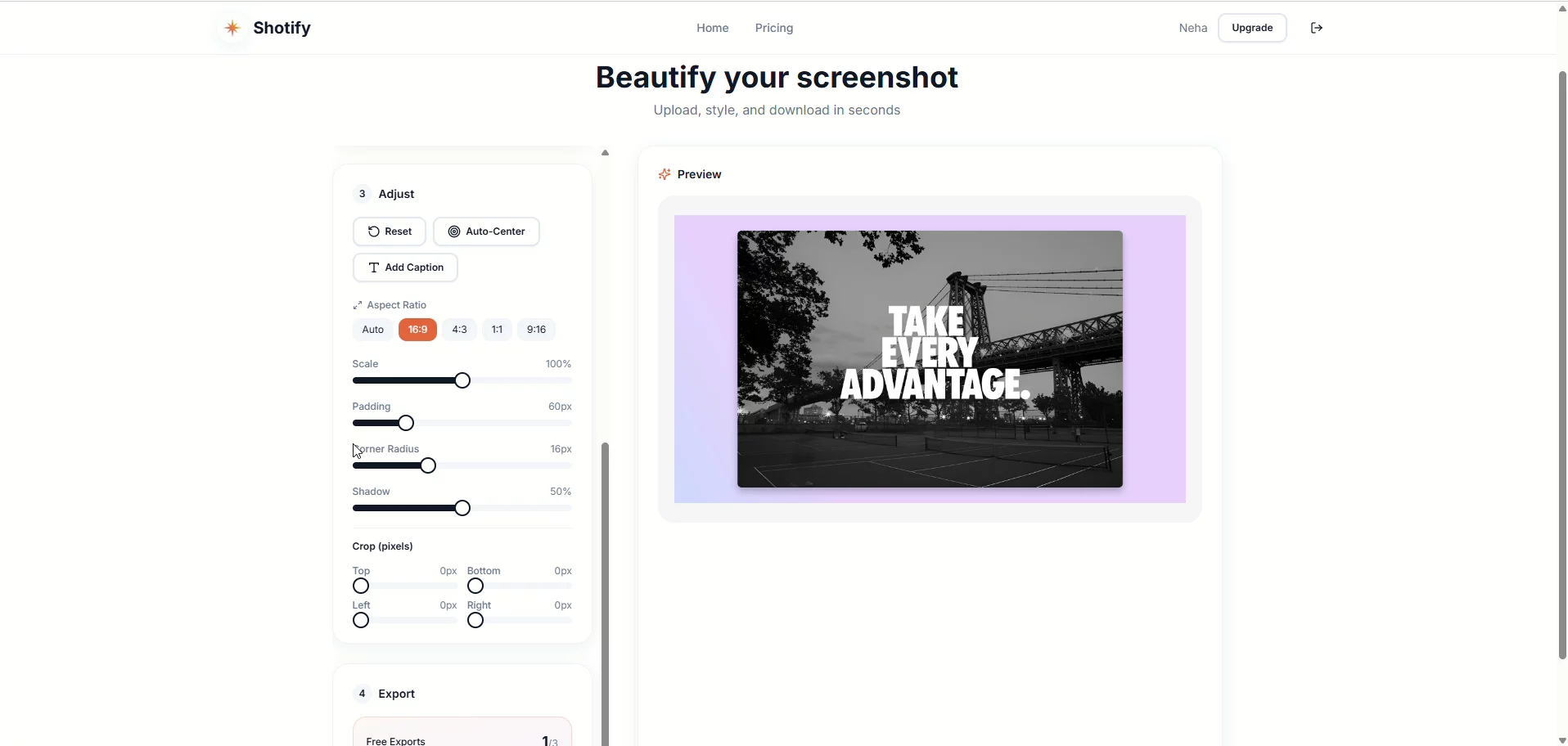
Task: Click the step 3 Adjust number badge
Action: (x=361, y=194)
